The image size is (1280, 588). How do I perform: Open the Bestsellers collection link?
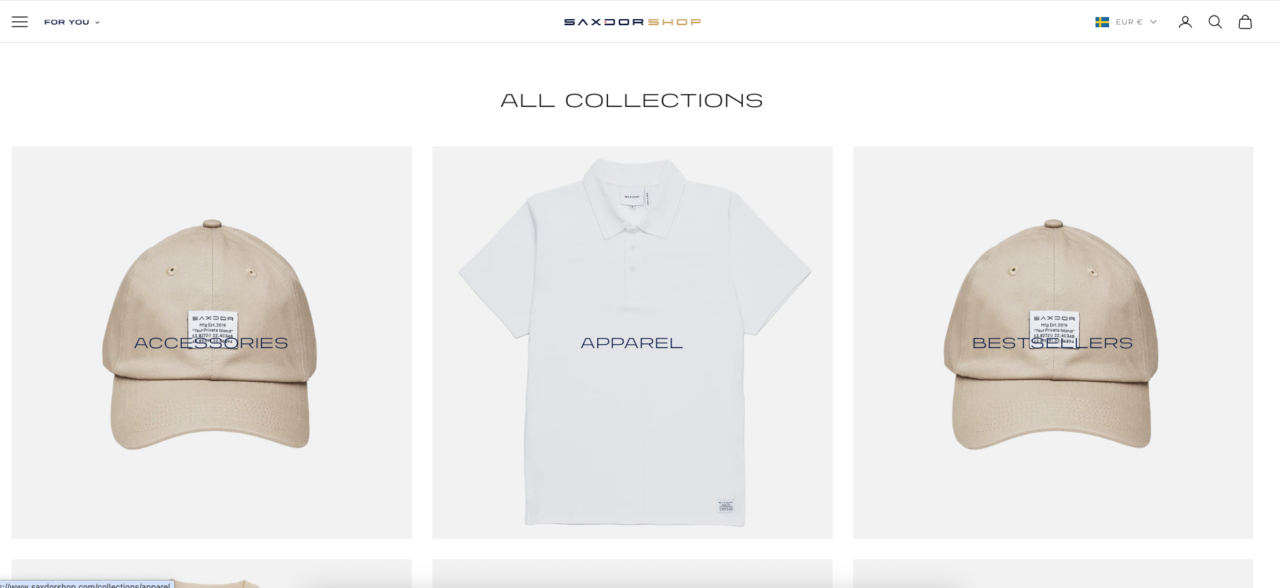[x=1052, y=343]
